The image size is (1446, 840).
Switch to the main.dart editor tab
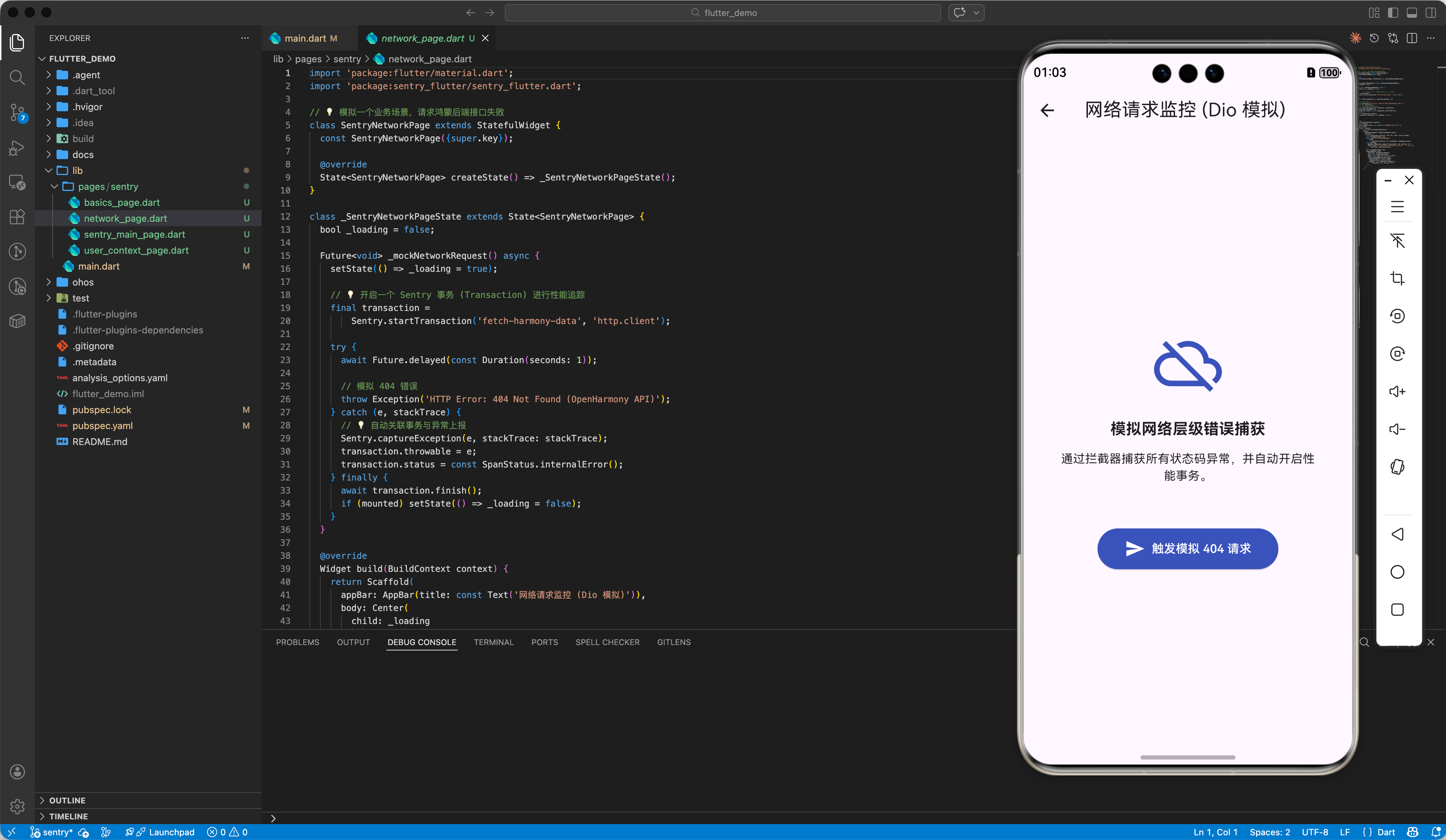[305, 38]
